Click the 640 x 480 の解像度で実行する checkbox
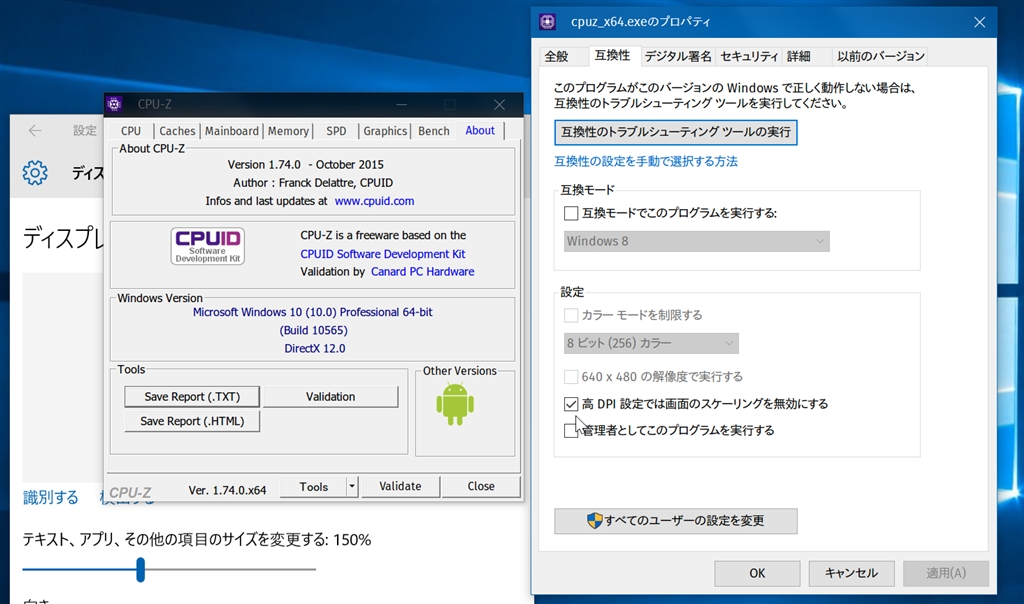 point(571,377)
